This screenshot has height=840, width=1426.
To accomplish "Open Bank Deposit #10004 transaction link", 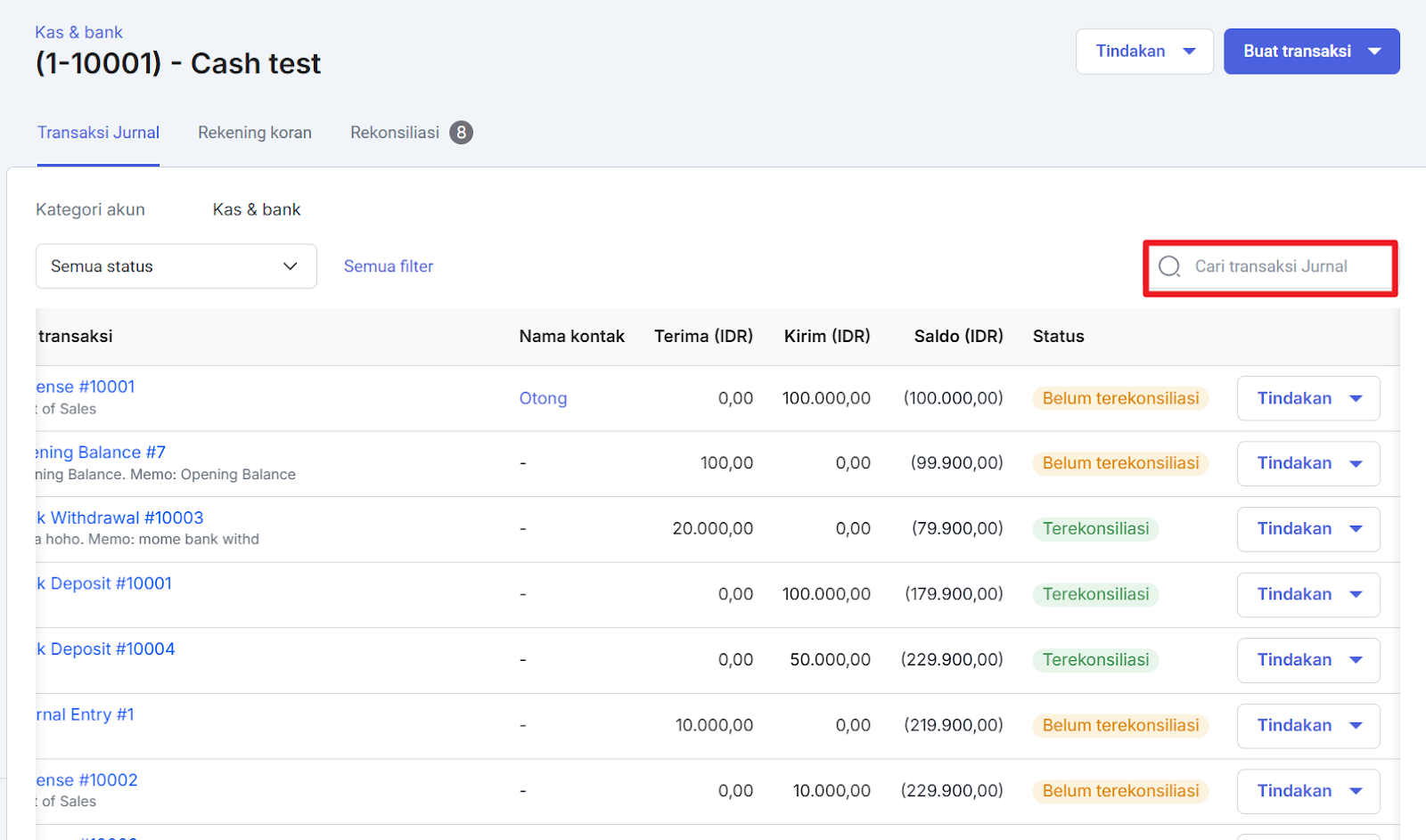I will (105, 649).
